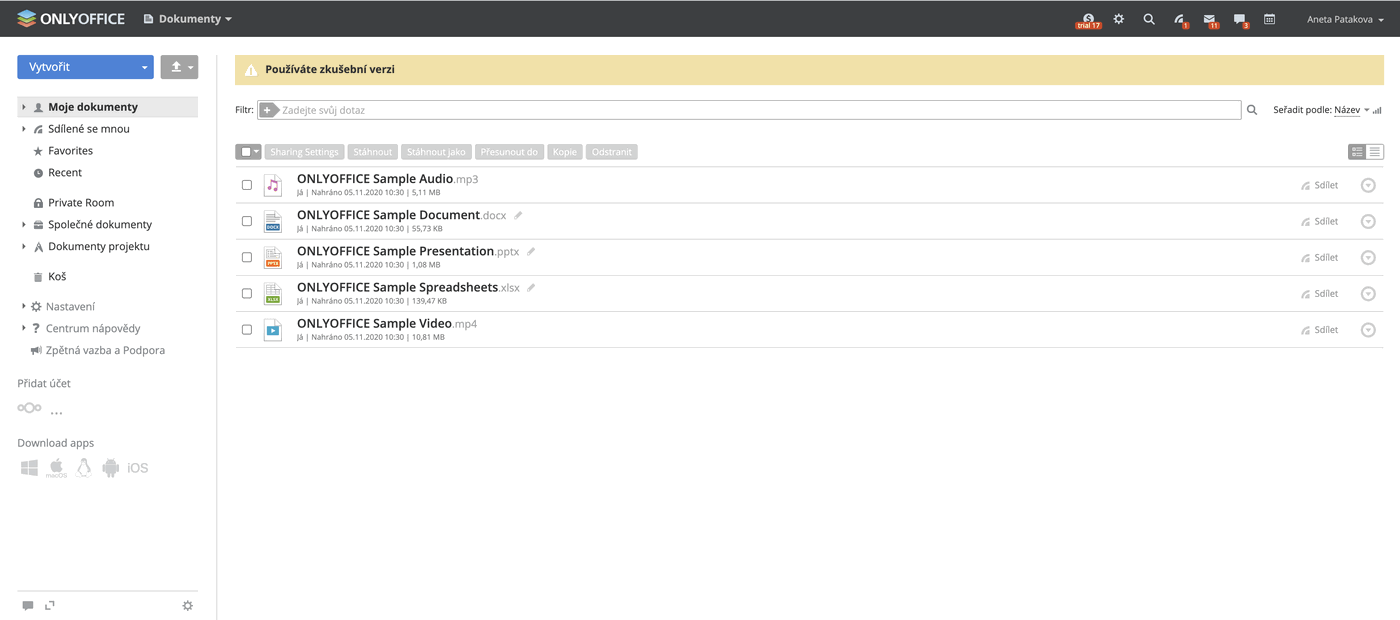The width and height of the screenshot is (1400, 620).
Task: Click the Odstranit toolbar button
Action: (x=612, y=152)
